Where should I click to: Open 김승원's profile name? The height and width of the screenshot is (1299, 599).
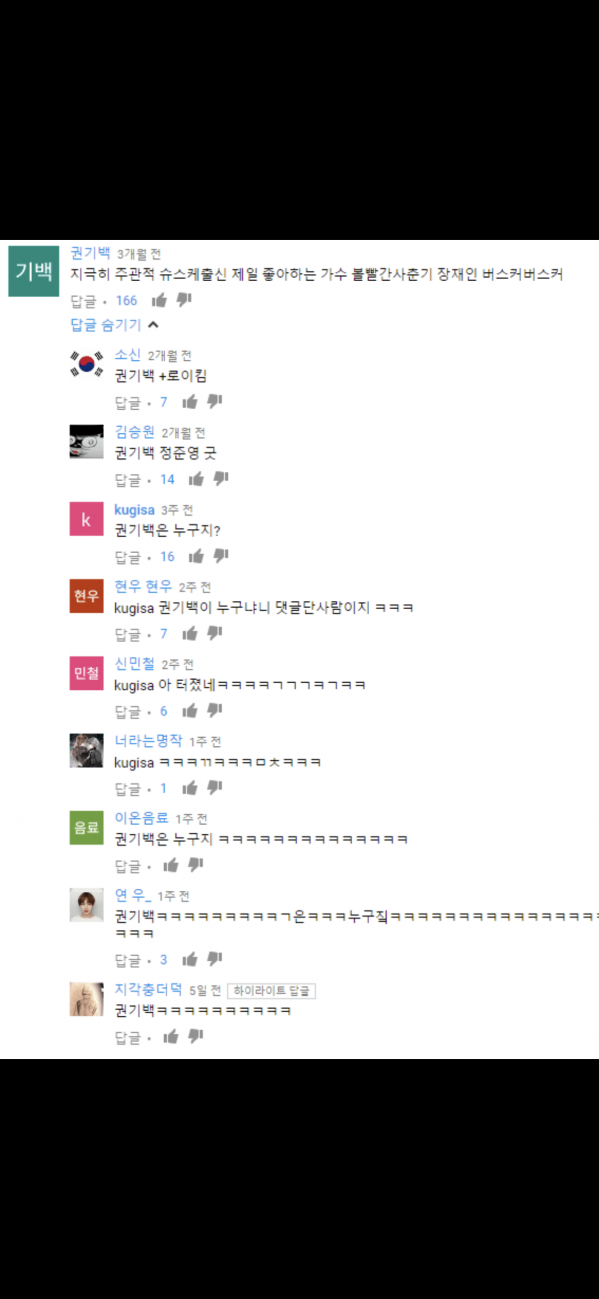(x=134, y=432)
